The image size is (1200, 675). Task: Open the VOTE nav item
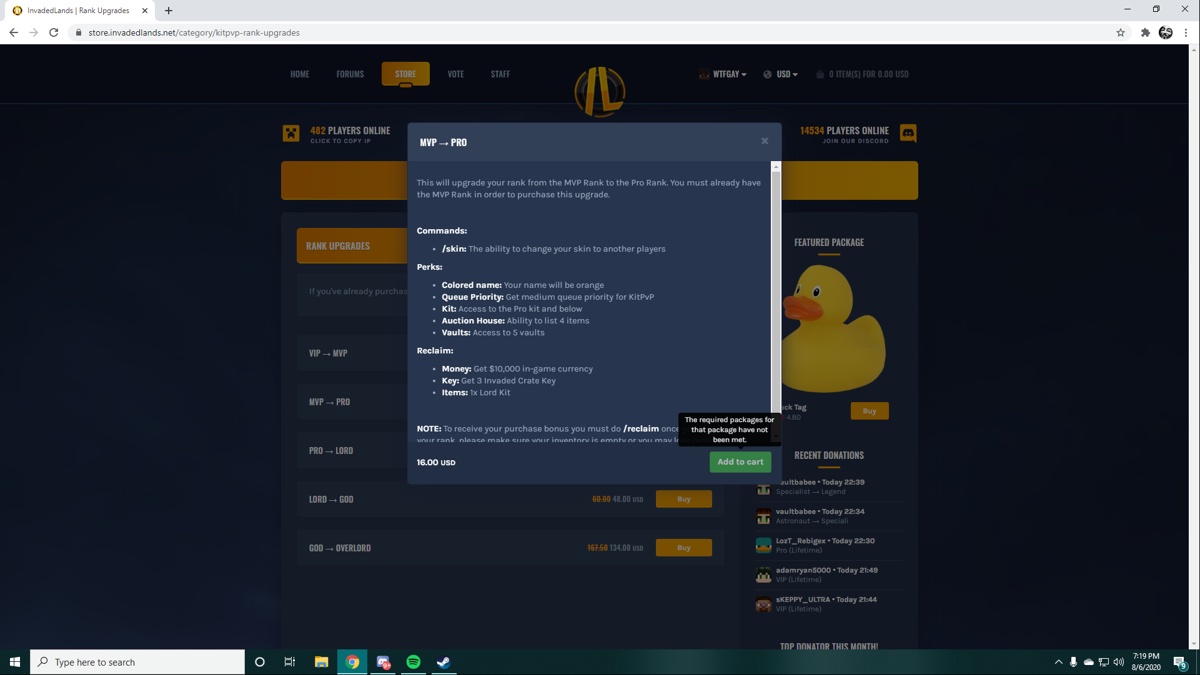pos(455,74)
